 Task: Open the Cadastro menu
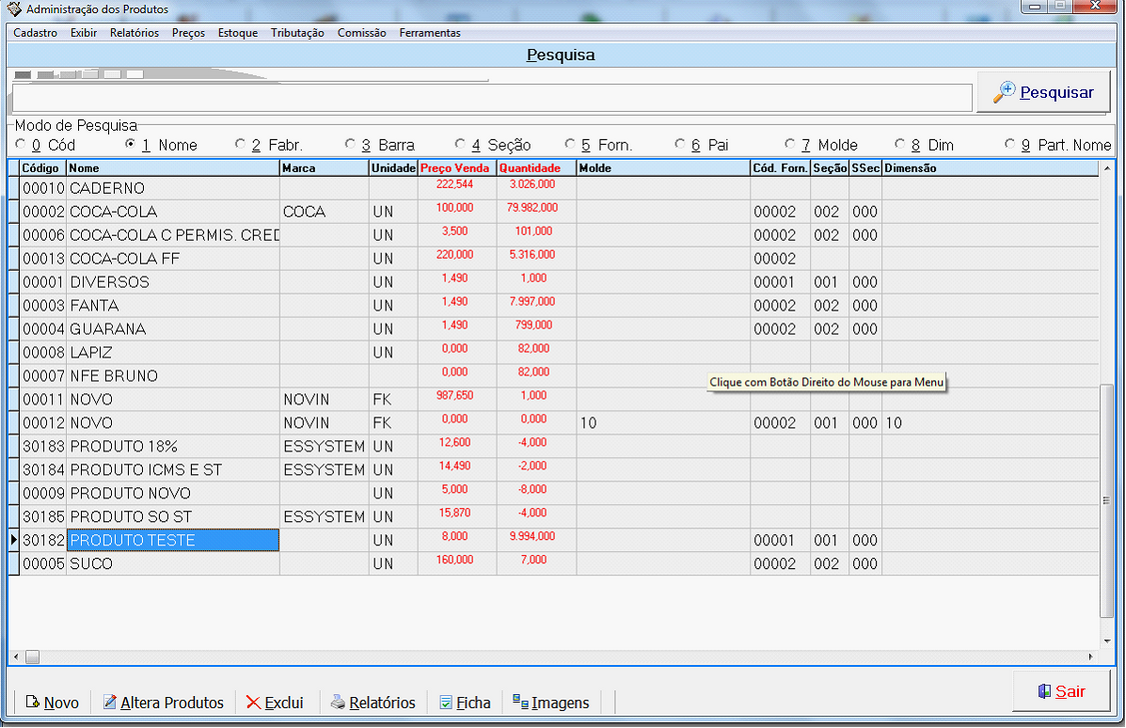(35, 33)
